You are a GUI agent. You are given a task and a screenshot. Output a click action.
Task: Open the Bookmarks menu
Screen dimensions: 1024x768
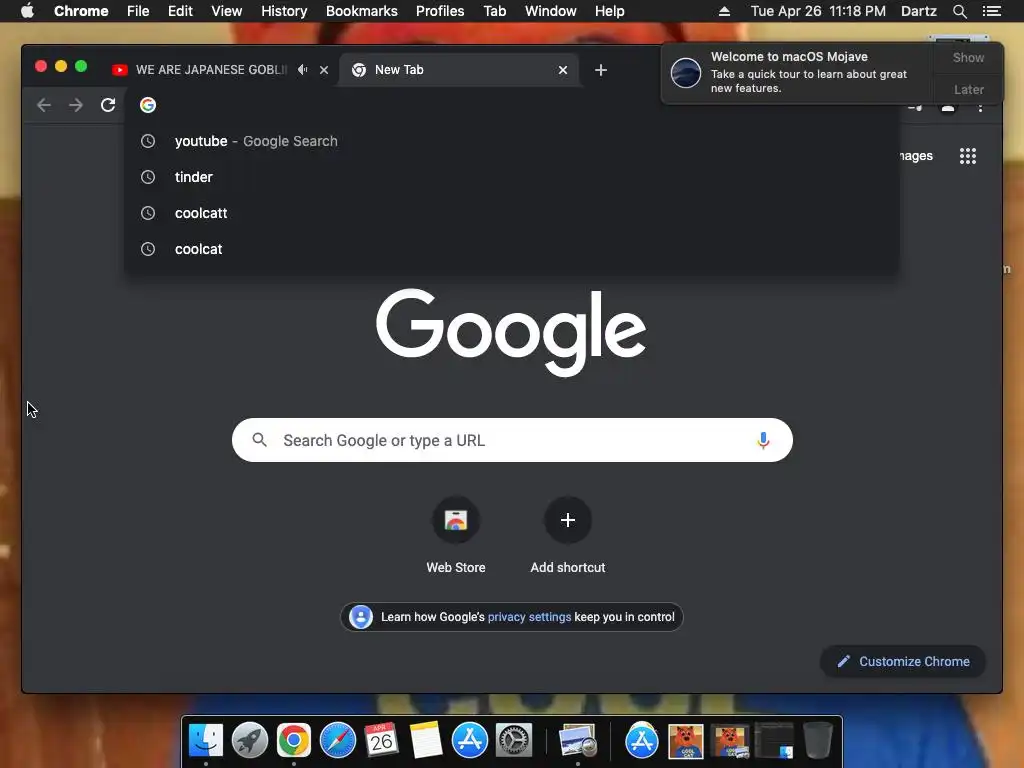coord(362,11)
